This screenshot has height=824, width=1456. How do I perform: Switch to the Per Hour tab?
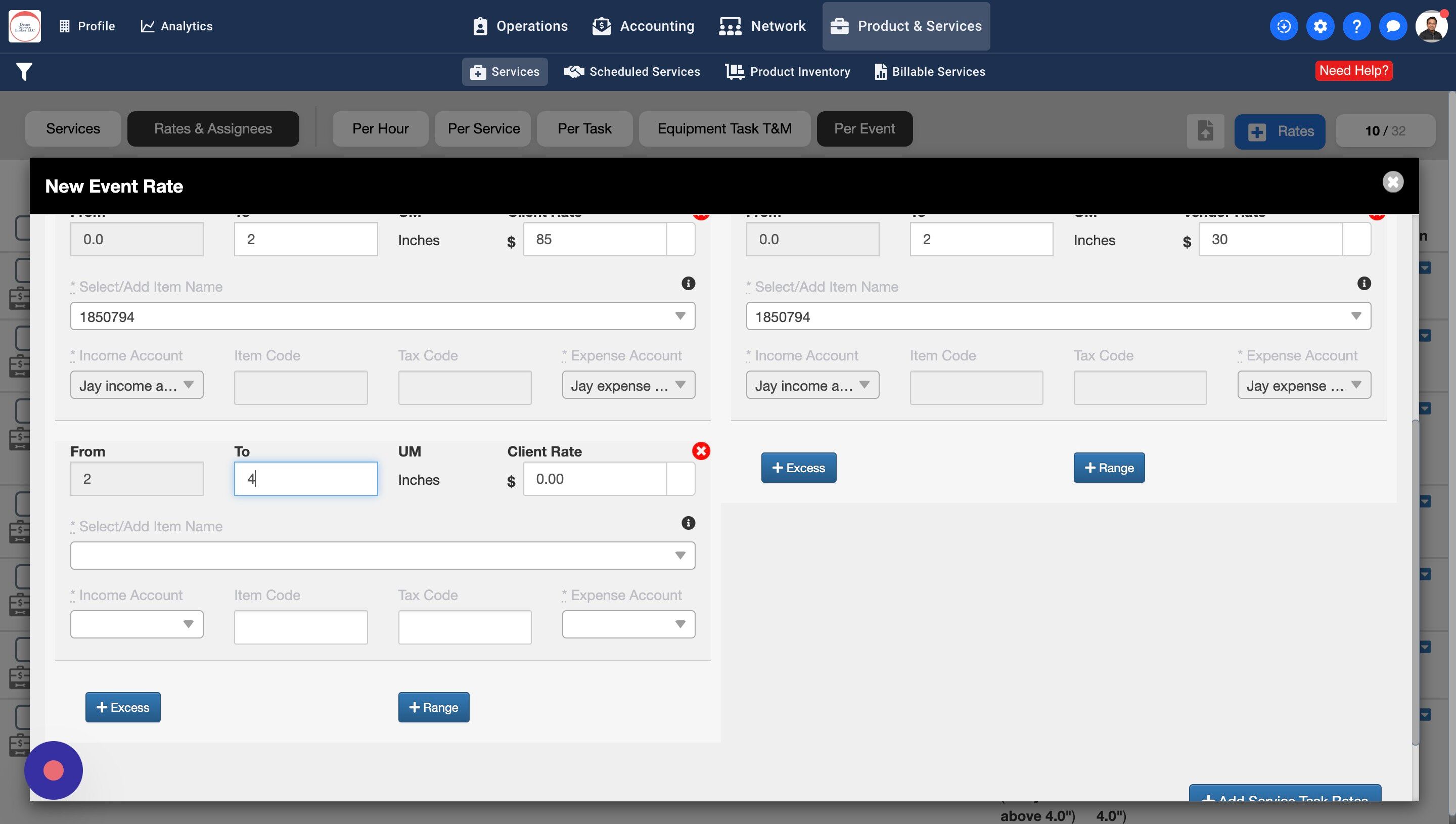click(380, 129)
